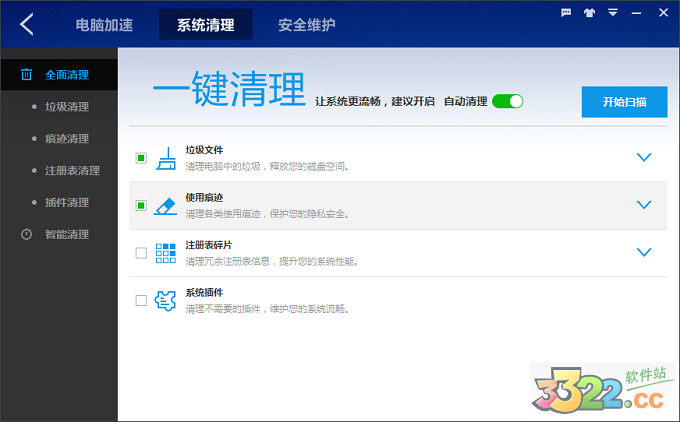
Task: Click the 系统插件 title text
Action: 204,293
